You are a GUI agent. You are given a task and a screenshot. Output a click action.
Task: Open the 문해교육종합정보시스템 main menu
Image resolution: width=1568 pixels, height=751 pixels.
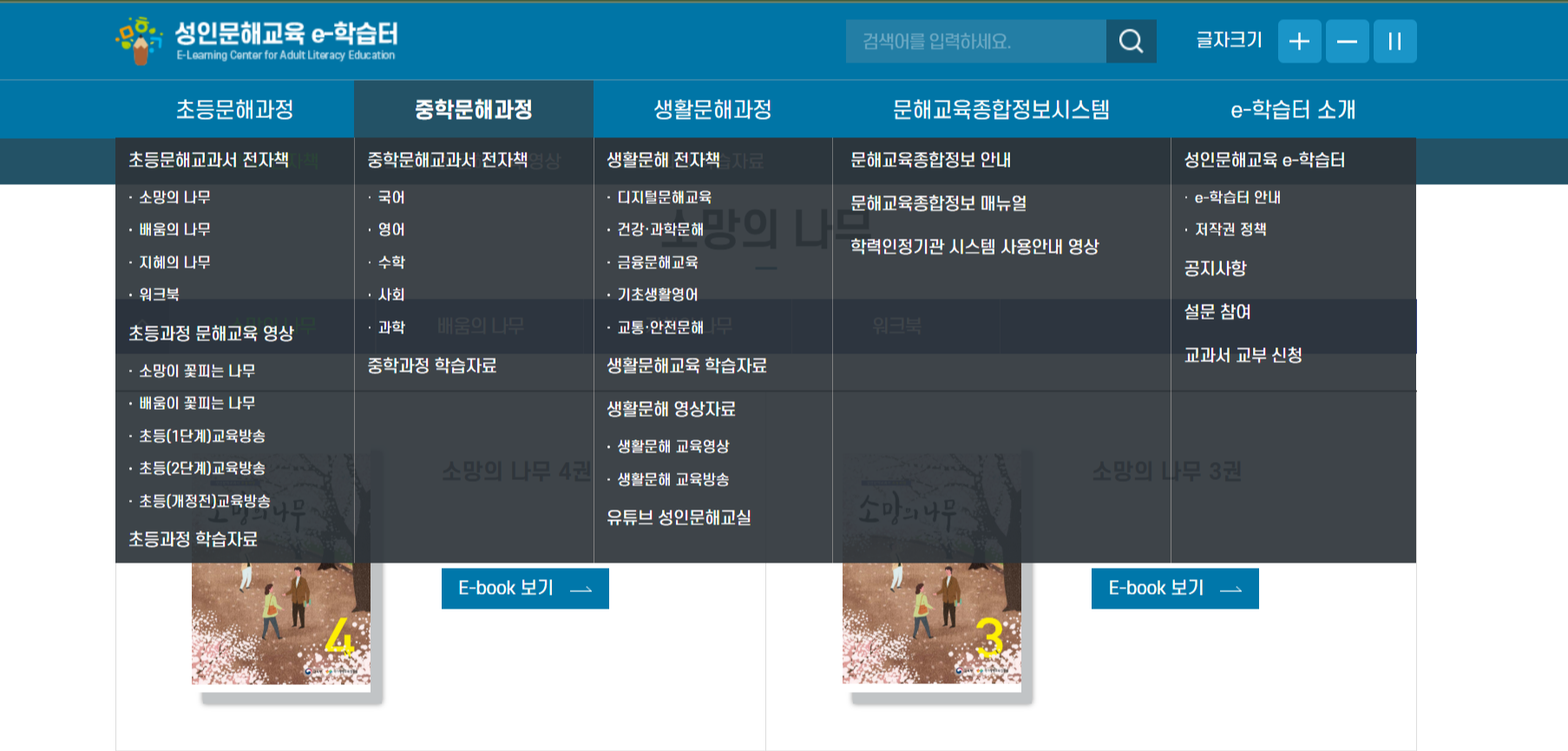(1001, 109)
